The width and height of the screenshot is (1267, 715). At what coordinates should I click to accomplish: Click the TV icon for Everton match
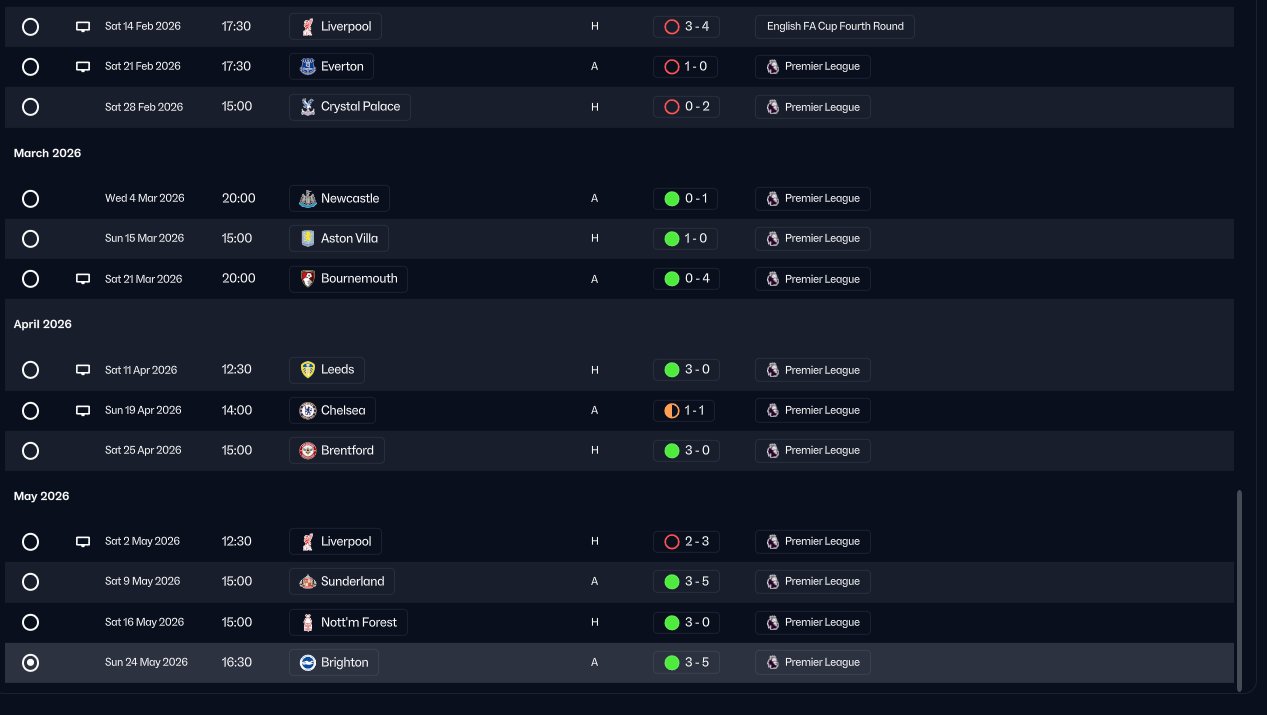coord(83,67)
